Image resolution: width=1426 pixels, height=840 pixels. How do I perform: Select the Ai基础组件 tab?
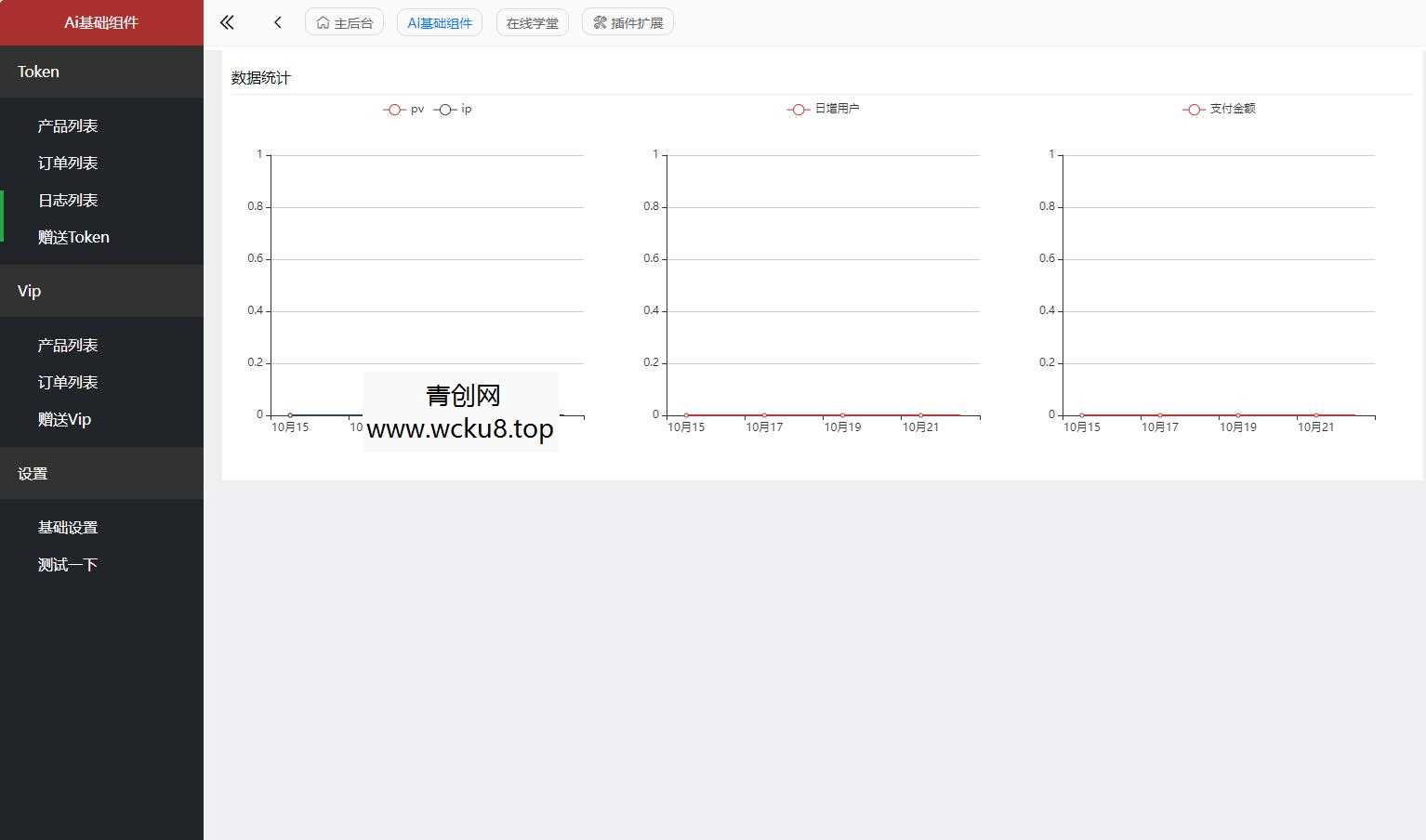point(439,21)
